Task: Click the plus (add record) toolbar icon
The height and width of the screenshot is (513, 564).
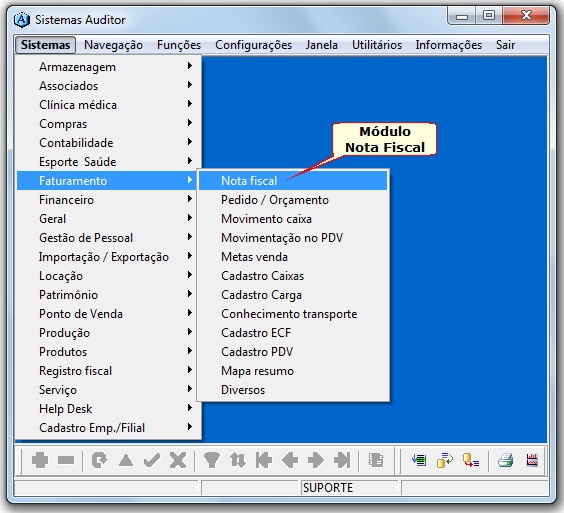Action: tap(40, 460)
